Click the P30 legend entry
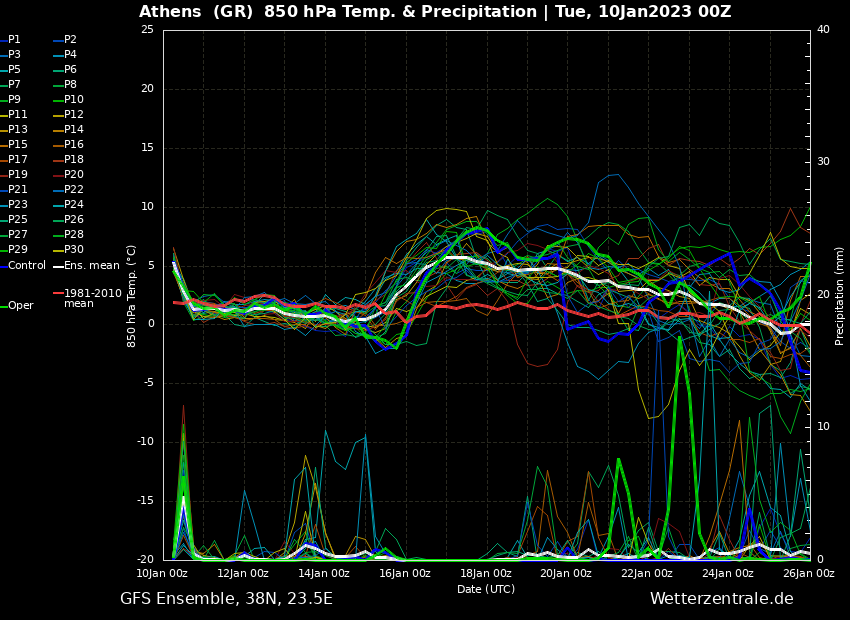The height and width of the screenshot is (620, 850). coord(68,250)
